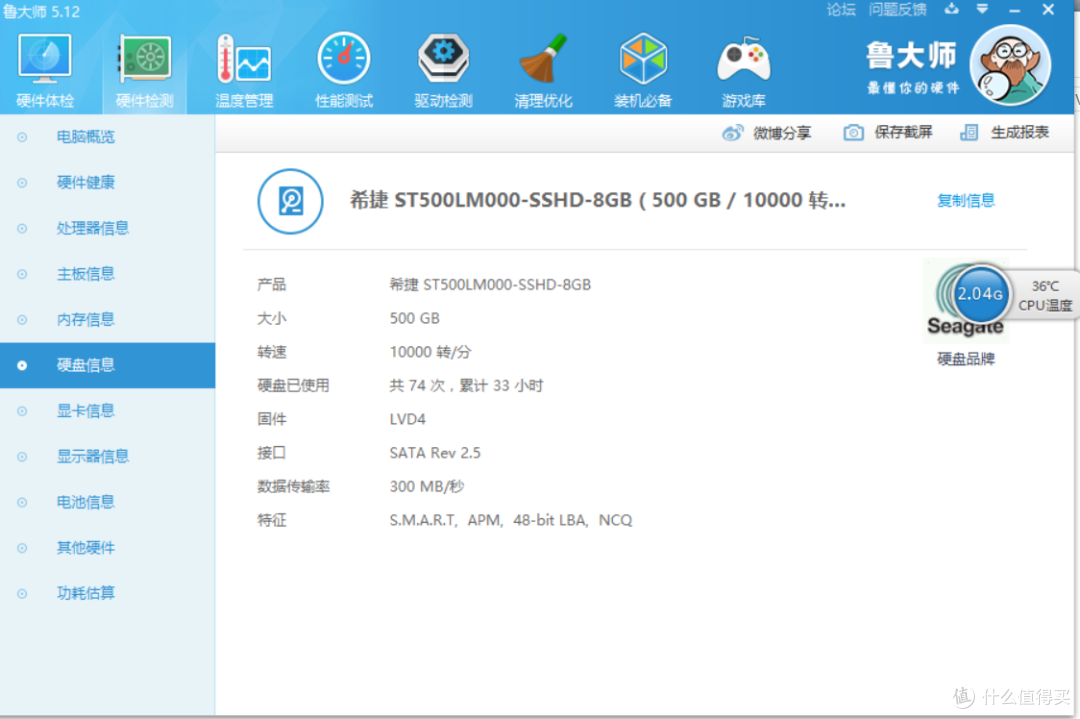Viewport: 1080px width, 719px height.
Task: Click the 产品 field label
Action: click(x=271, y=284)
